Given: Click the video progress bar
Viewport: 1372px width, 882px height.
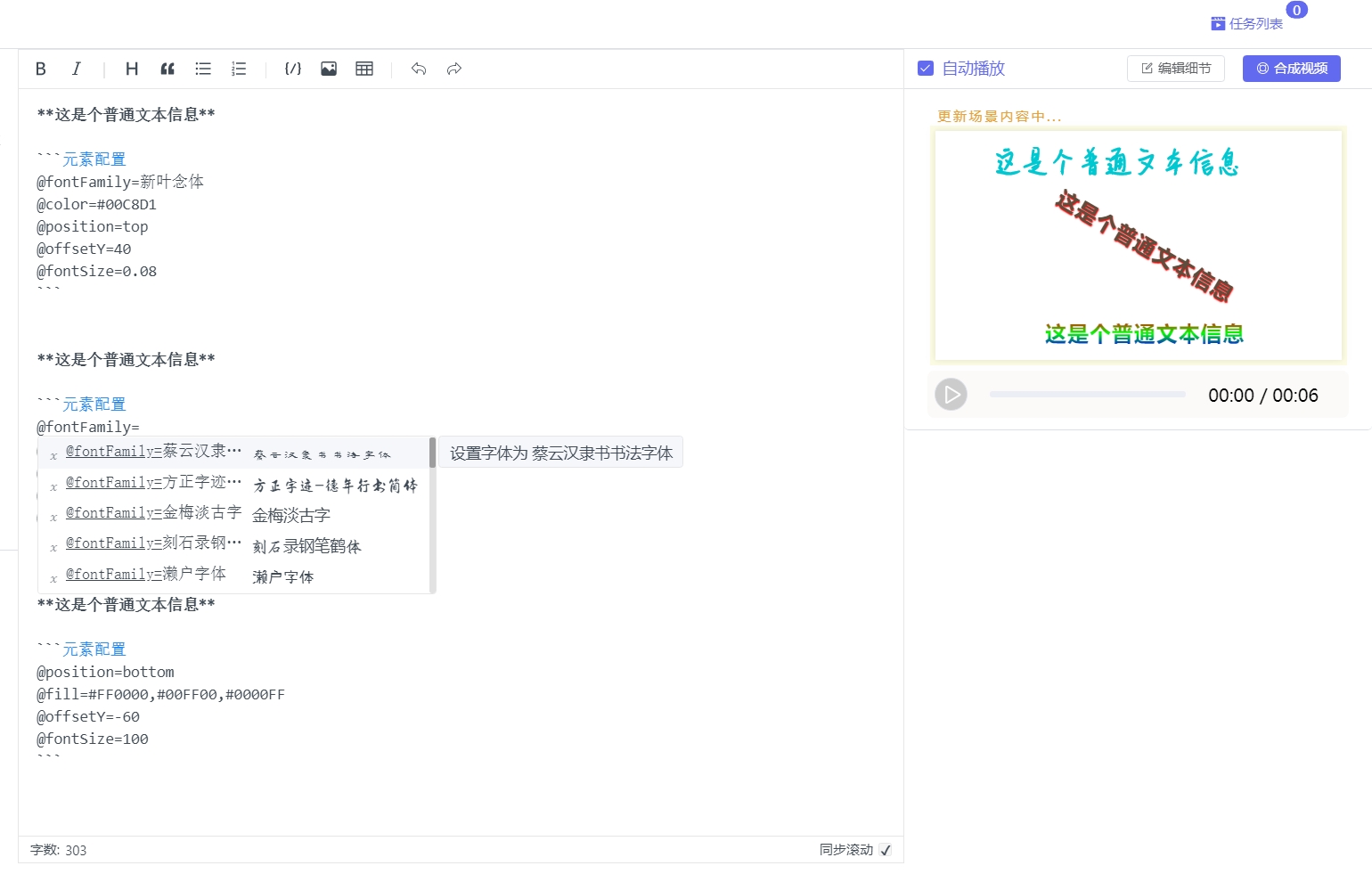Looking at the screenshot, I should click(x=1087, y=394).
